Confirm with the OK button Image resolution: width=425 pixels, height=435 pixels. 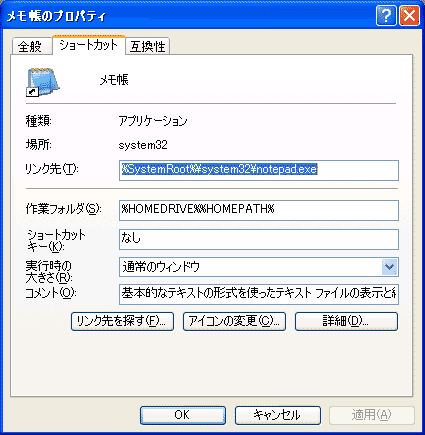[183, 415]
